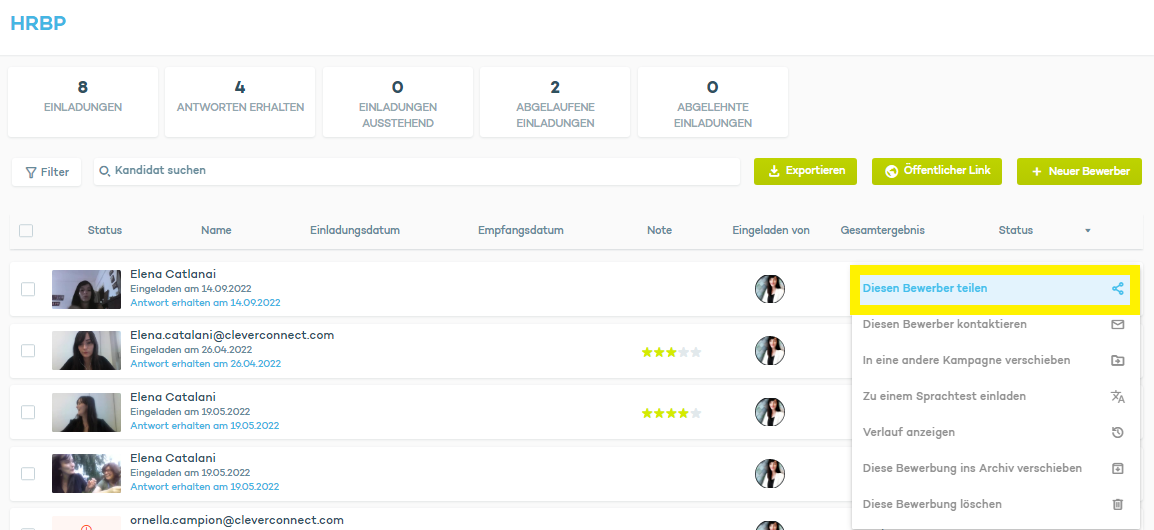Open the Filter options

click(x=47, y=172)
